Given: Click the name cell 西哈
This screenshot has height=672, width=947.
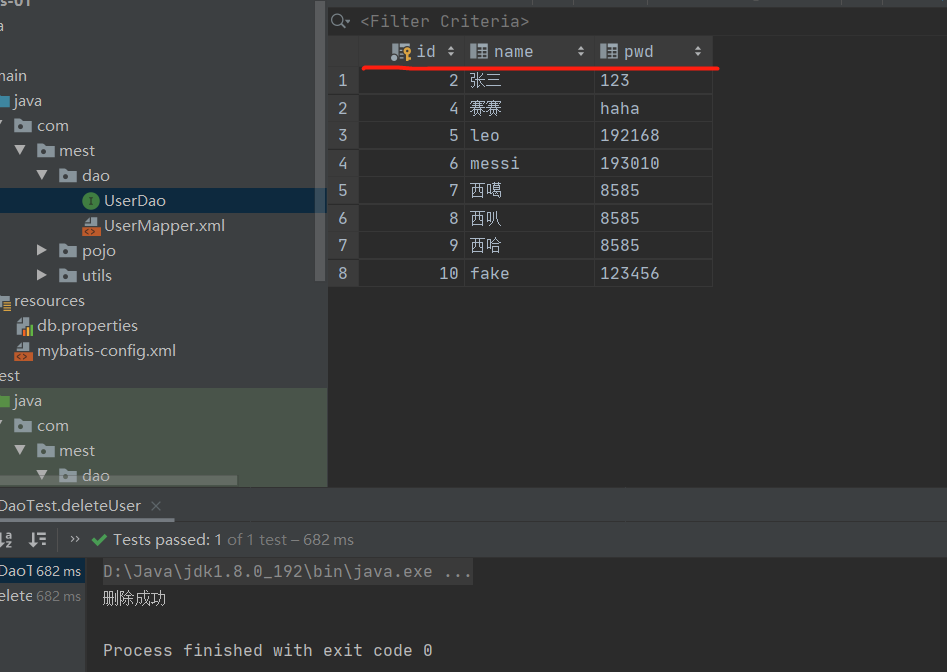Looking at the screenshot, I should click(x=529, y=245).
